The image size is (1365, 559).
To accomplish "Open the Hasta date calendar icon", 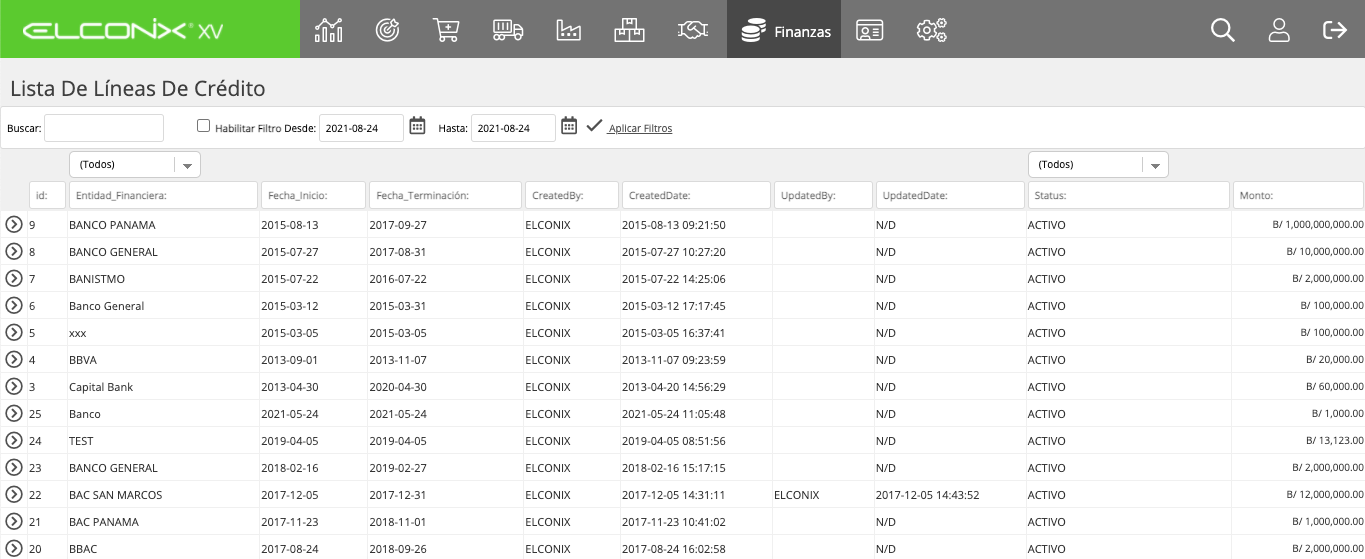I will 569,126.
